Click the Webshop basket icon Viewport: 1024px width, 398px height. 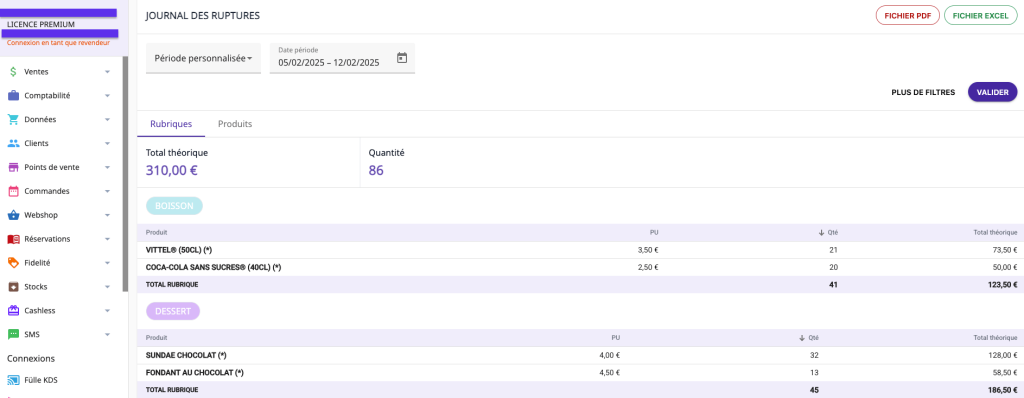coord(13,215)
